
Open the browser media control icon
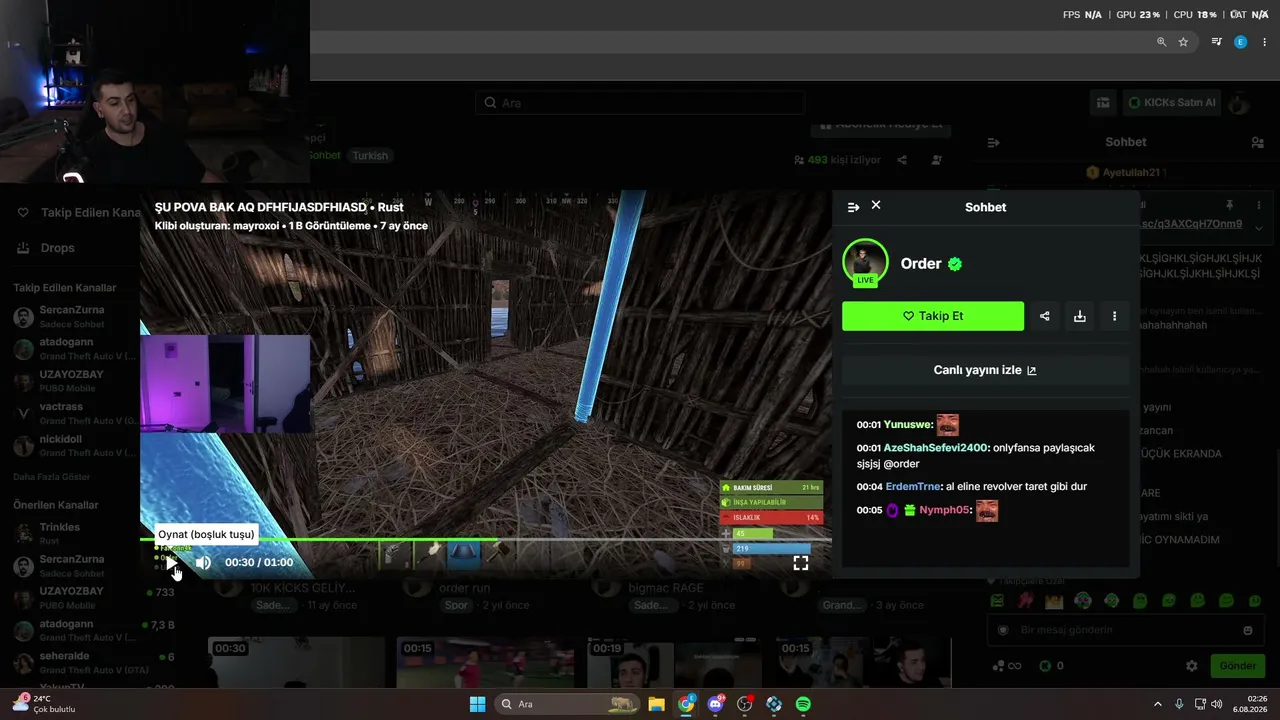click(x=1216, y=42)
